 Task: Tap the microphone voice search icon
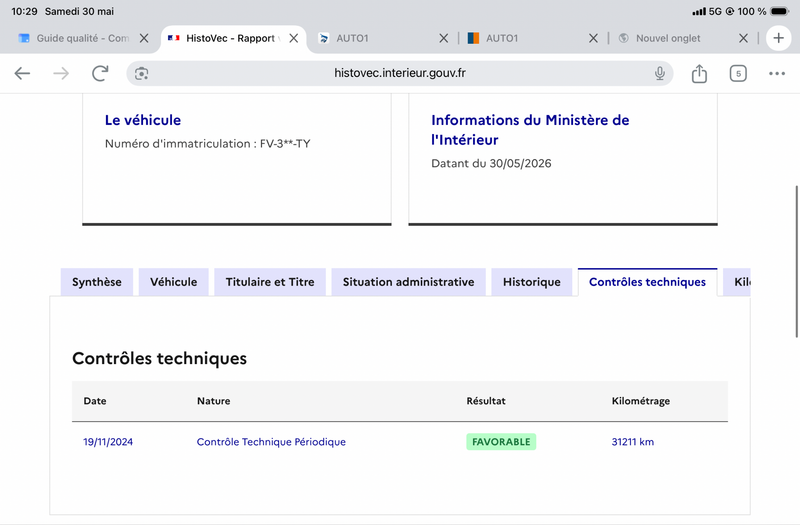[x=660, y=73]
